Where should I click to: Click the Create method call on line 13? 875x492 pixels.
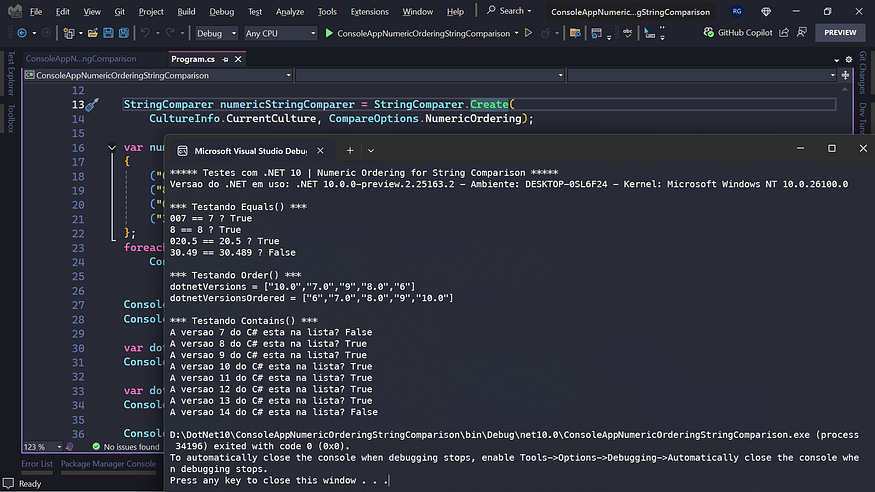pyautogui.click(x=489, y=104)
